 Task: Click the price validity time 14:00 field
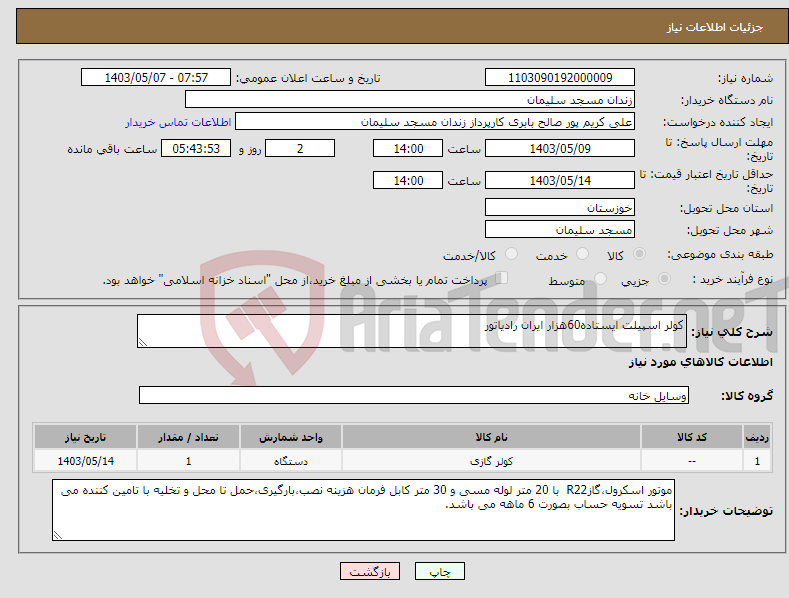[x=408, y=180]
